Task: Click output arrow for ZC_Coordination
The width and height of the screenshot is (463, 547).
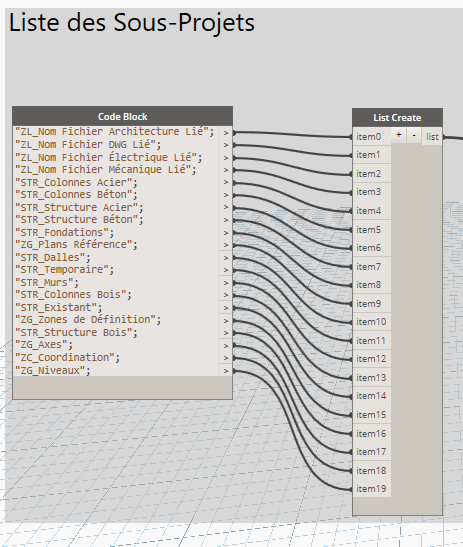Action: coord(226,358)
